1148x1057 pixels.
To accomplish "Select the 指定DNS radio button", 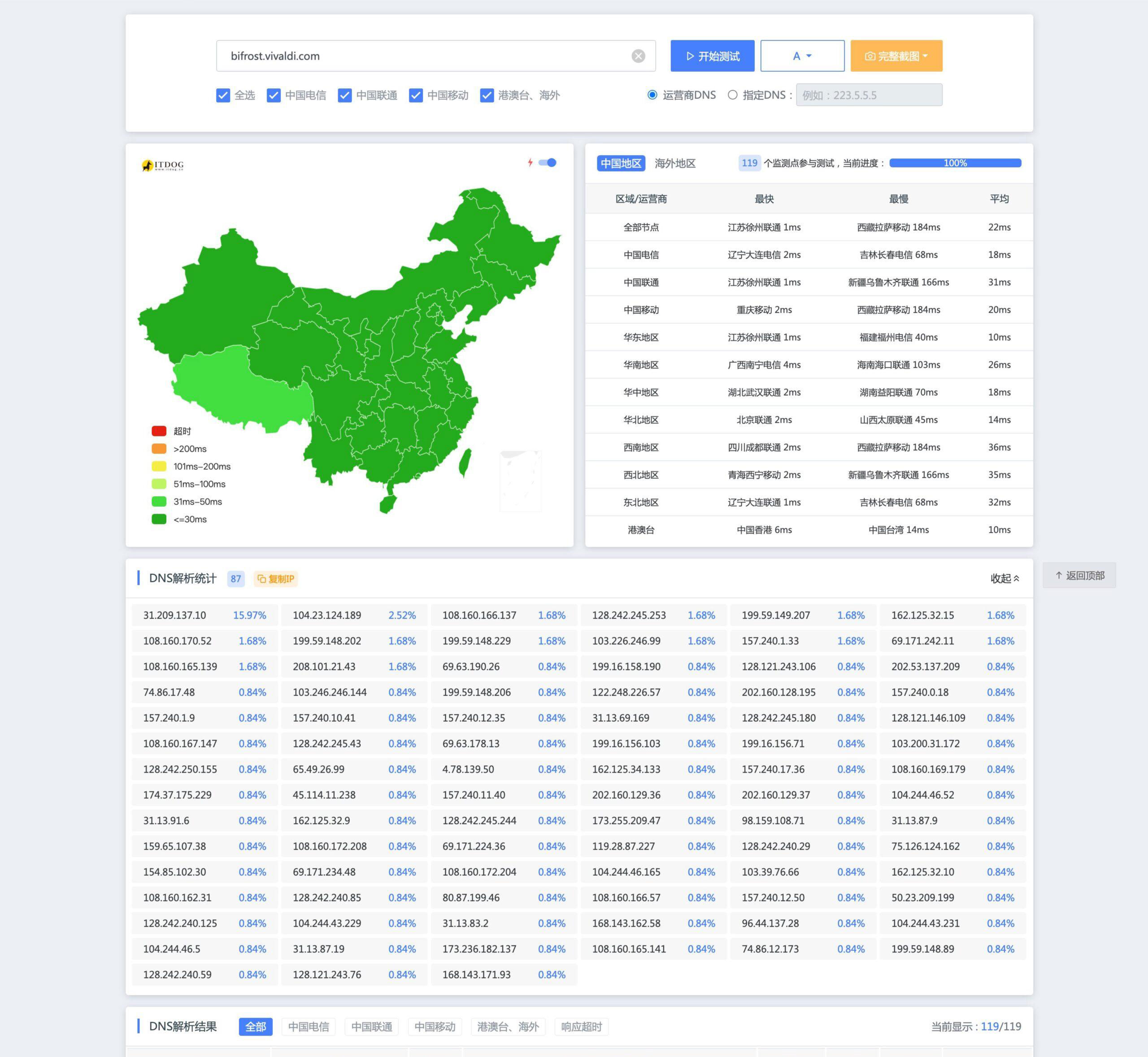I will (732, 95).
